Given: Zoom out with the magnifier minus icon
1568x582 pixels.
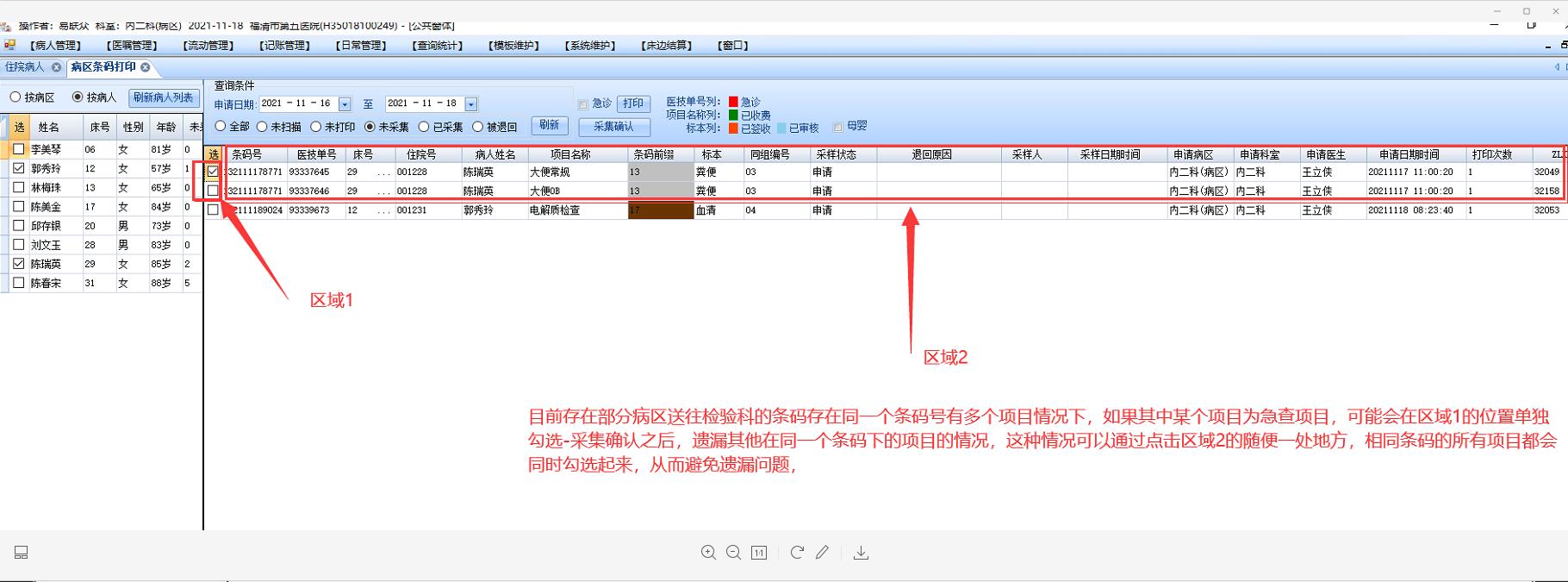Looking at the screenshot, I should point(733,553).
